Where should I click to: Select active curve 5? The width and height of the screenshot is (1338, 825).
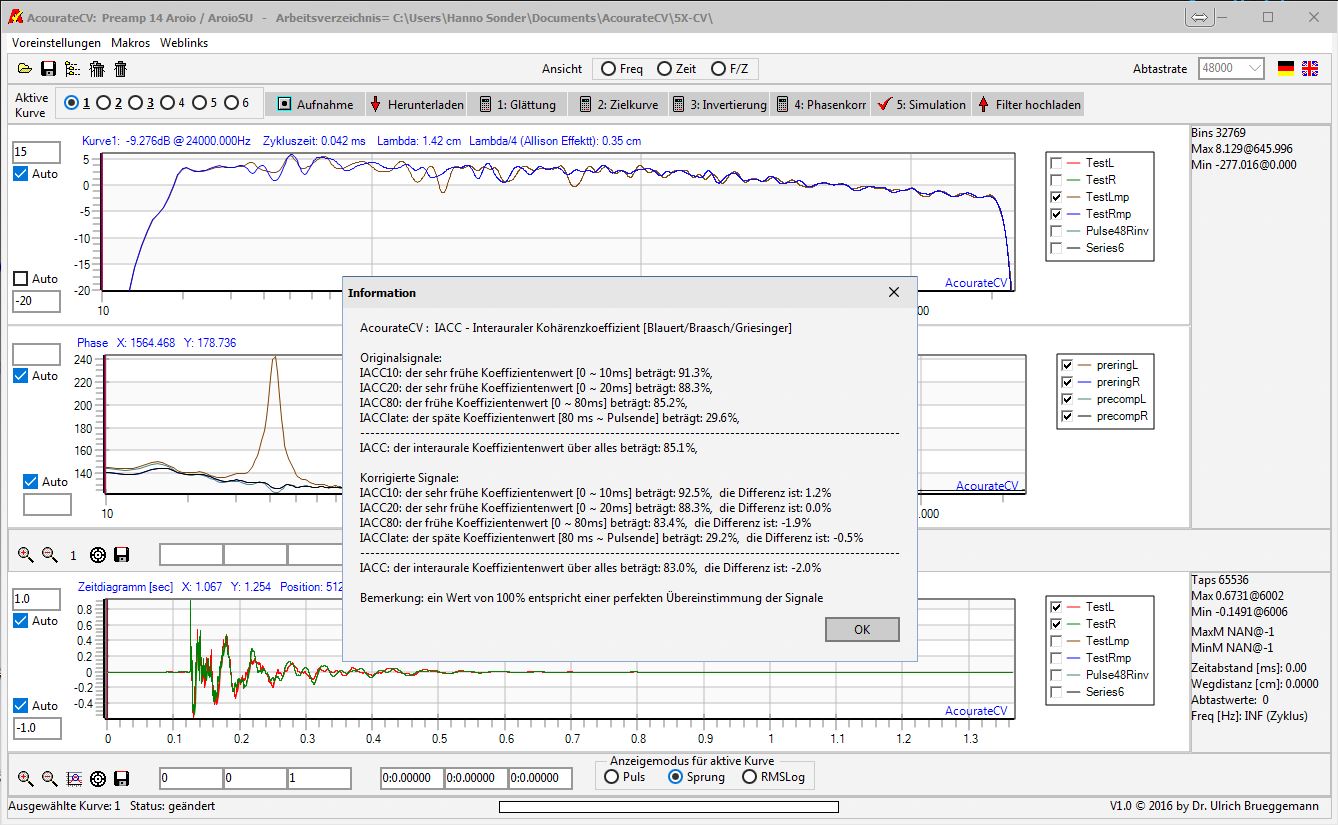point(199,103)
